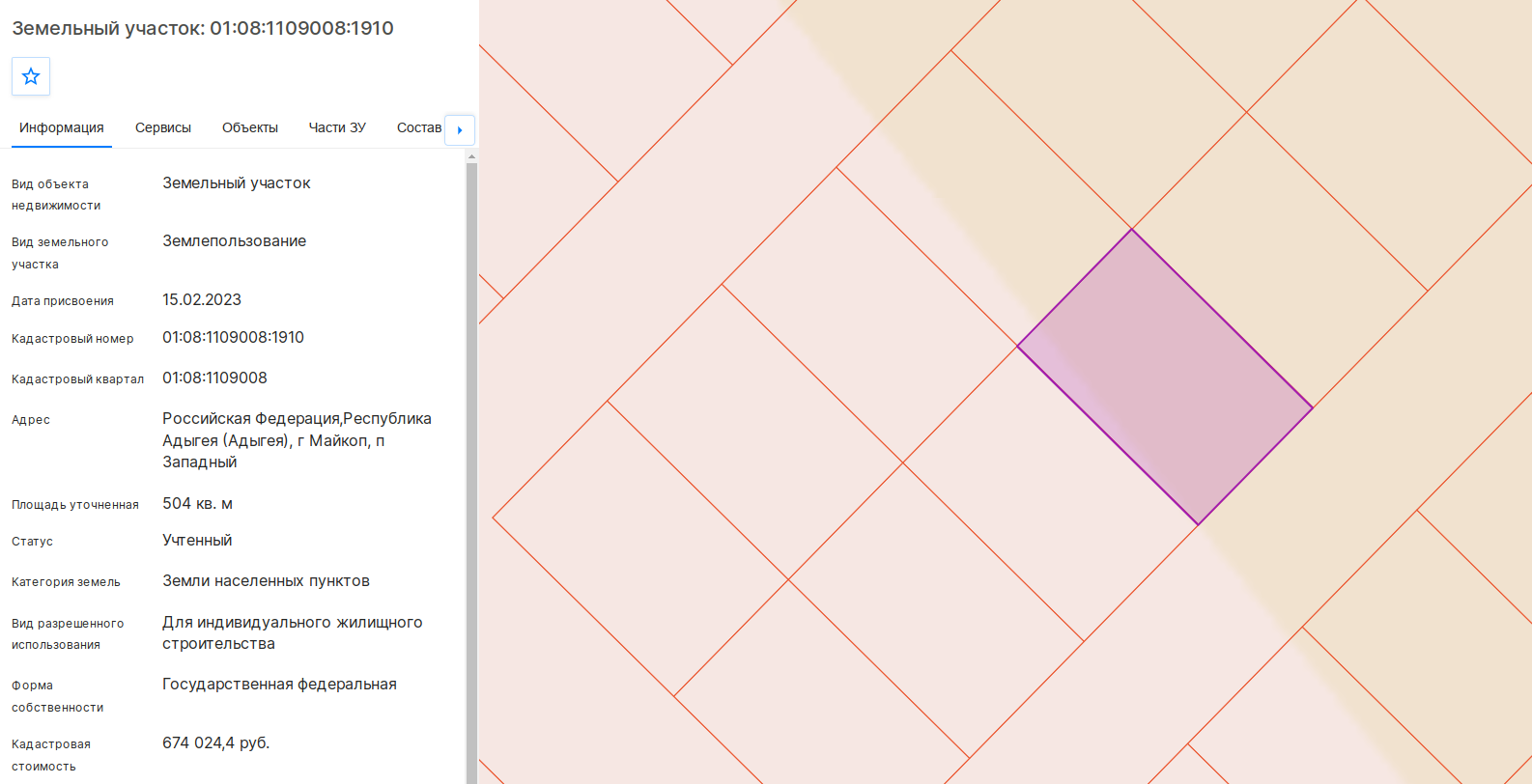Click the Земли населенных пунктов category value

[266, 581]
